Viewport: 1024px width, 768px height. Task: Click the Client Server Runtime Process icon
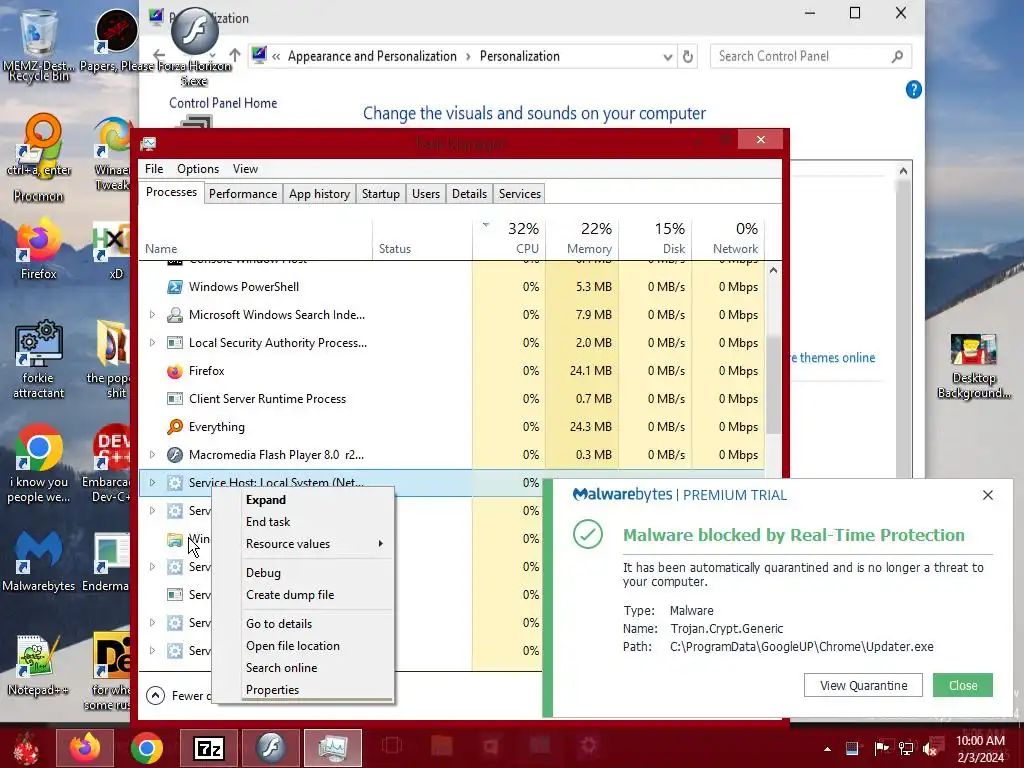point(174,399)
